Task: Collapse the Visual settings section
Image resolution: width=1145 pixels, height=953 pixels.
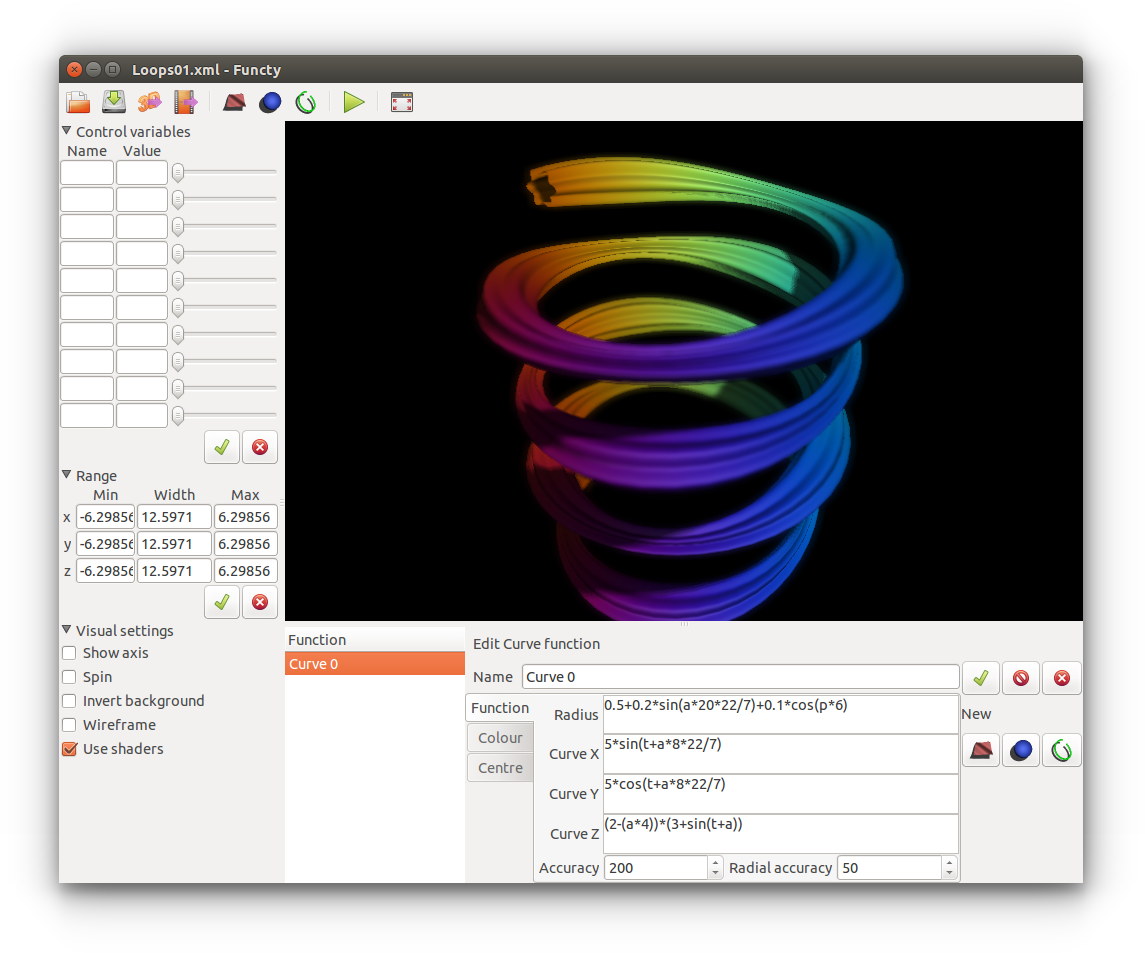Action: [x=67, y=631]
